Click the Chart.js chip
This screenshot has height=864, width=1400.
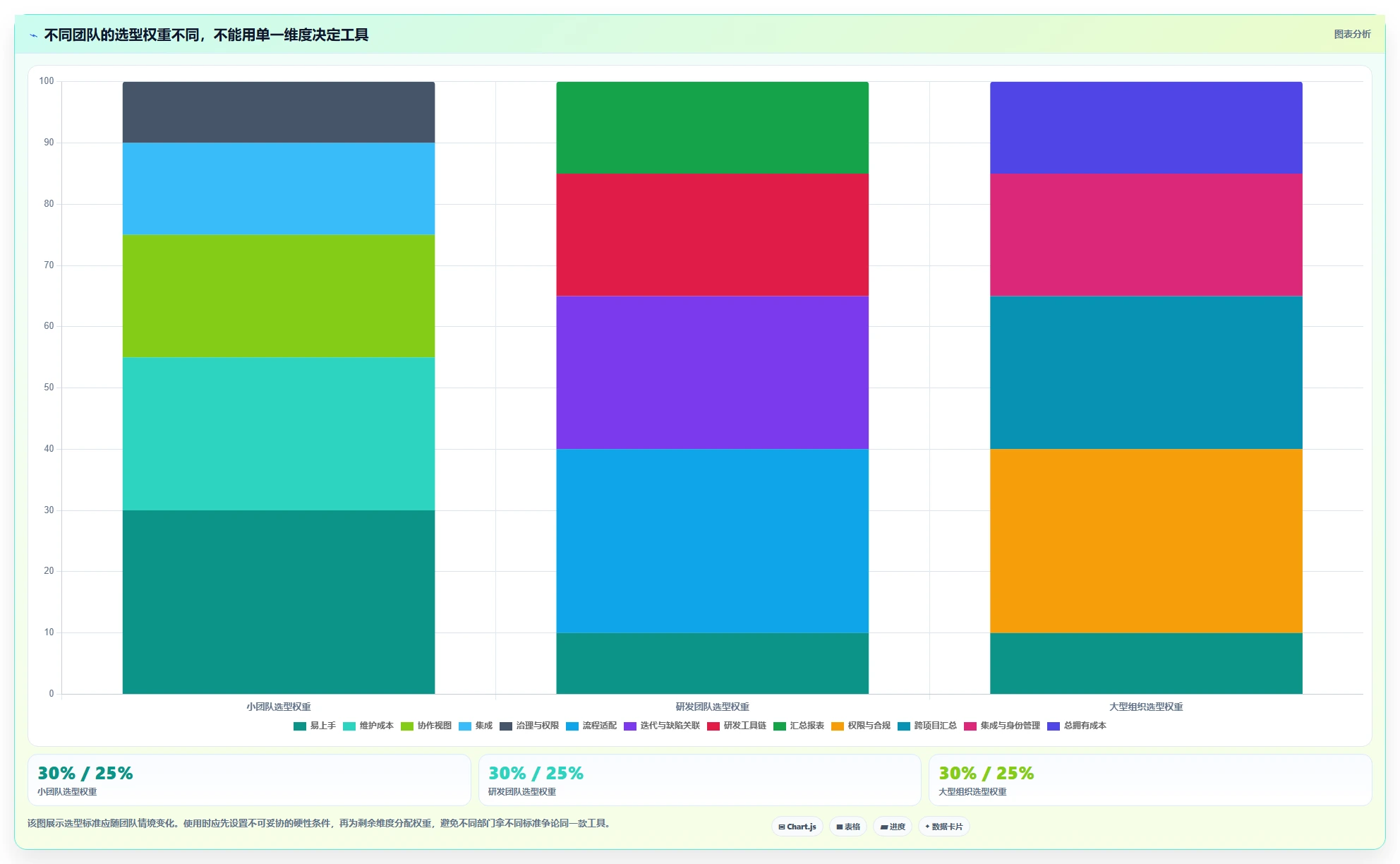tap(797, 827)
